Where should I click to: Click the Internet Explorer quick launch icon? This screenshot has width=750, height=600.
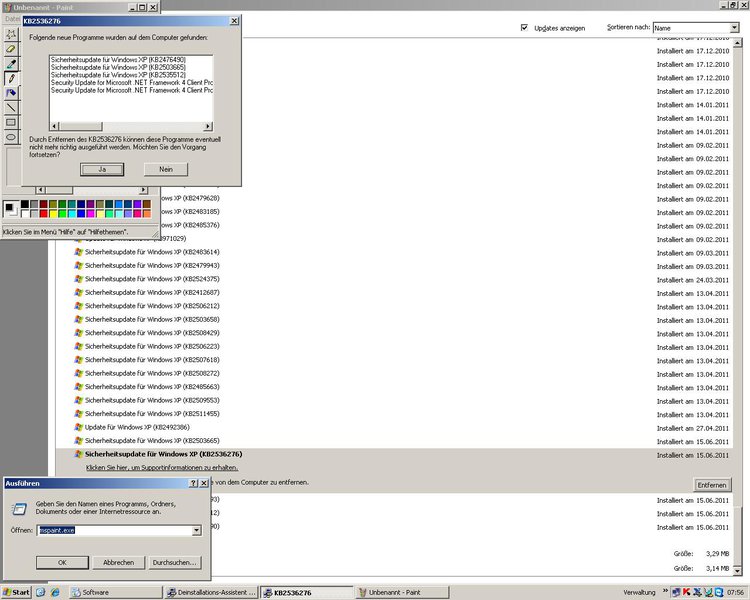(55, 592)
